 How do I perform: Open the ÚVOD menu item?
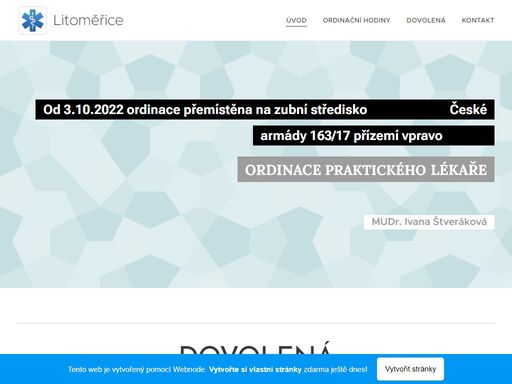pyautogui.click(x=296, y=20)
